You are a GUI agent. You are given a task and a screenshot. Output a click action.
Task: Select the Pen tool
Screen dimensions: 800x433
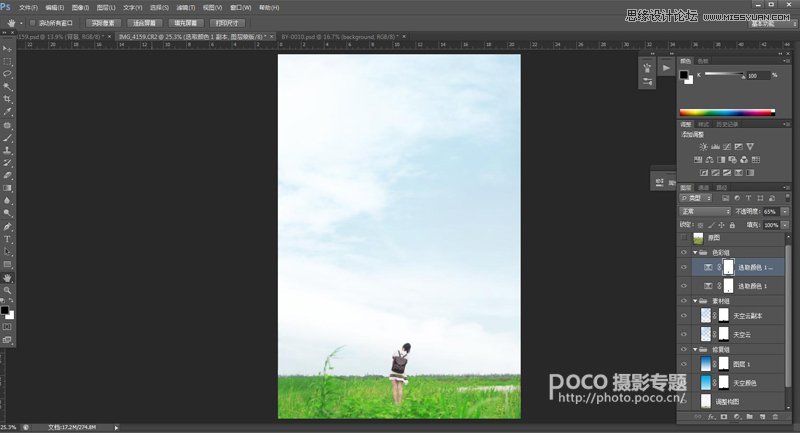tap(7, 226)
